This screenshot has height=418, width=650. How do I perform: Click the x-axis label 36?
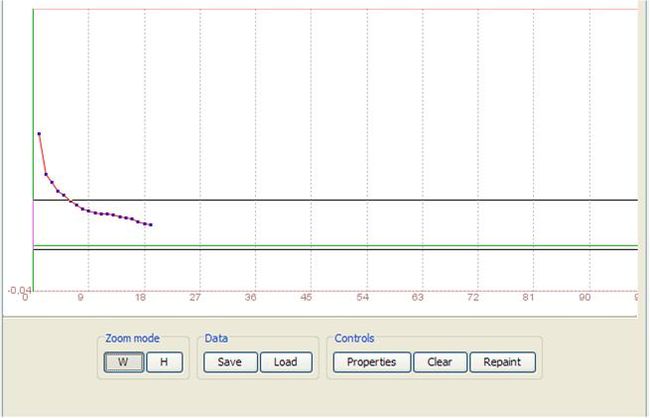(250, 297)
